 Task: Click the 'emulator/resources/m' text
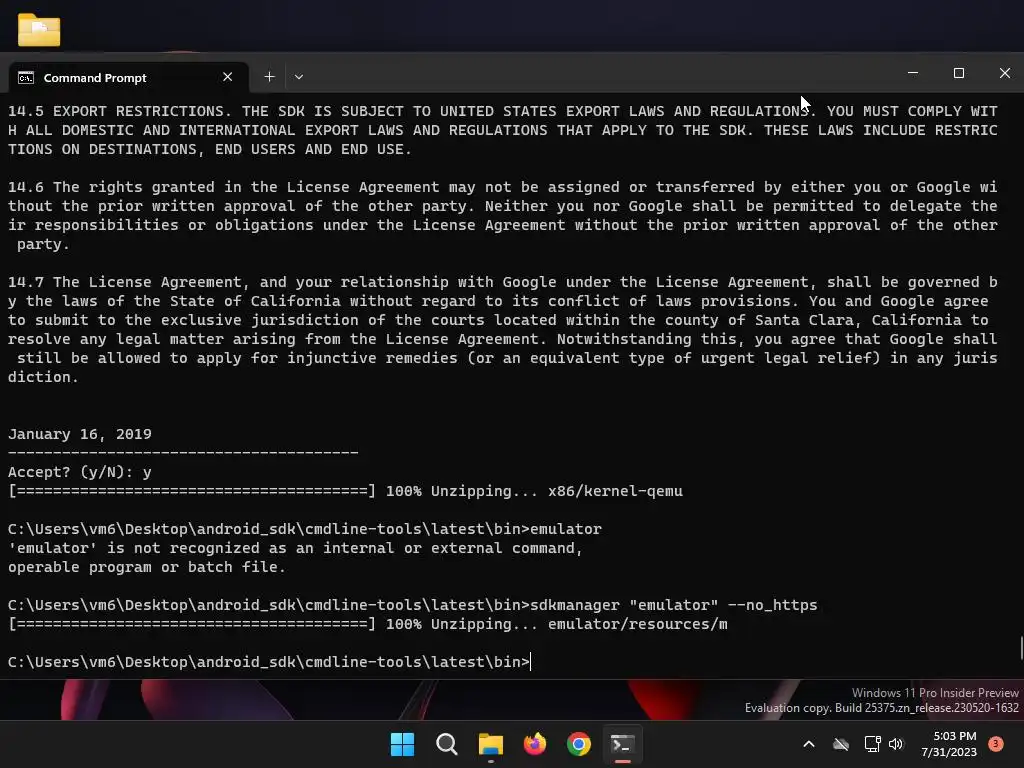pos(637,624)
